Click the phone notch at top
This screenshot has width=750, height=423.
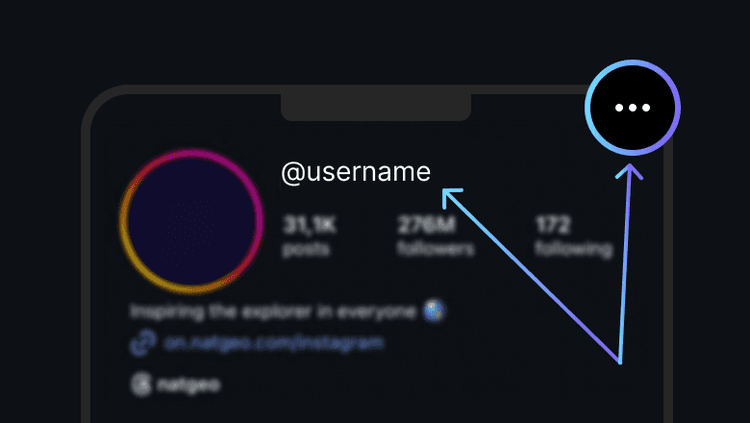click(x=376, y=106)
